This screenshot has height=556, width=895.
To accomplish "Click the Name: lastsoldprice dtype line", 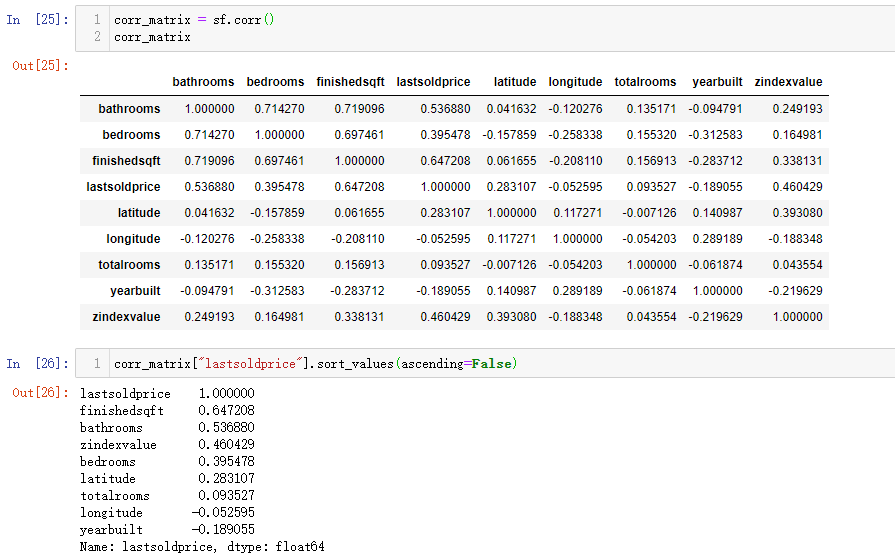I will click(202, 547).
